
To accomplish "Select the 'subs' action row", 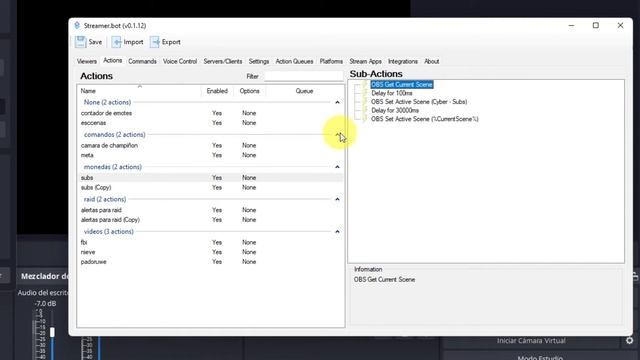I will [210, 178].
